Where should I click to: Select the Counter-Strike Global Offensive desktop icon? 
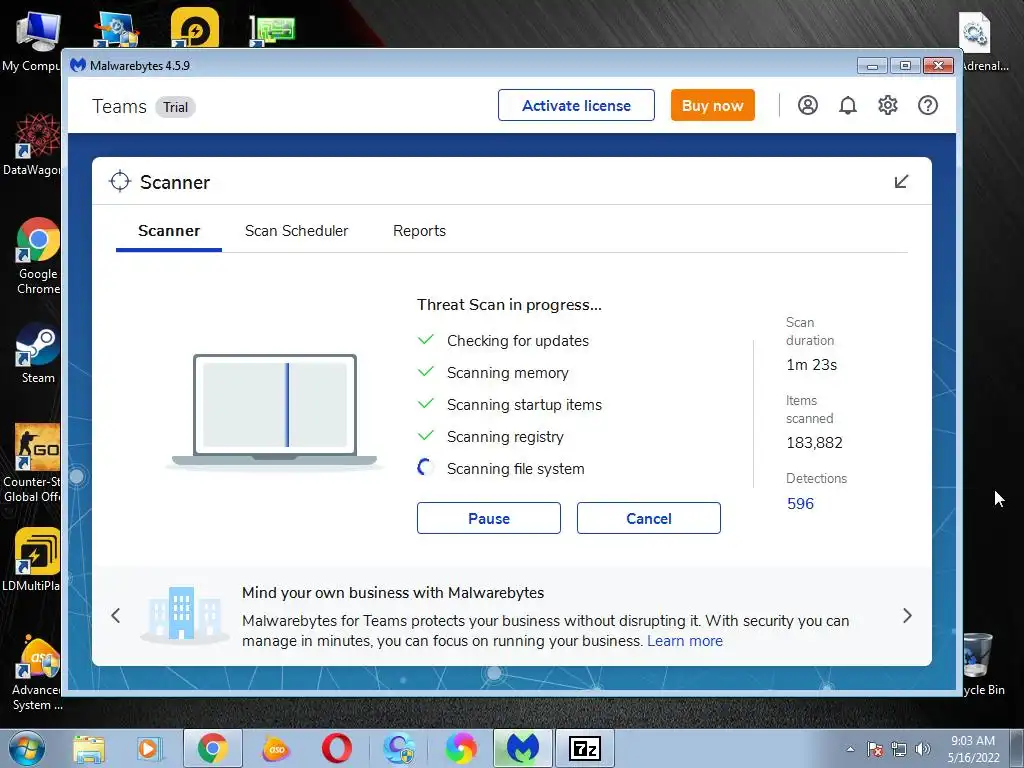[x=31, y=464]
